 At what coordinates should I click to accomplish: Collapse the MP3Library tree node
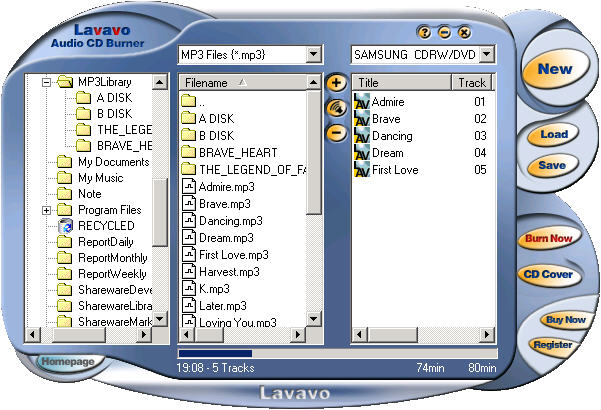pos(46,82)
